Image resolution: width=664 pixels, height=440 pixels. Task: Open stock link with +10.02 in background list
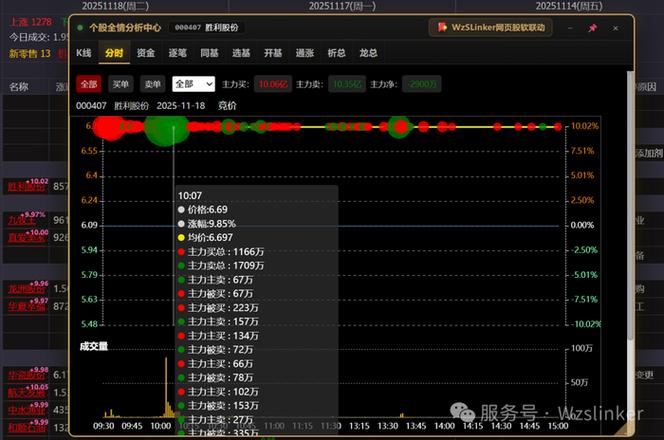point(26,187)
